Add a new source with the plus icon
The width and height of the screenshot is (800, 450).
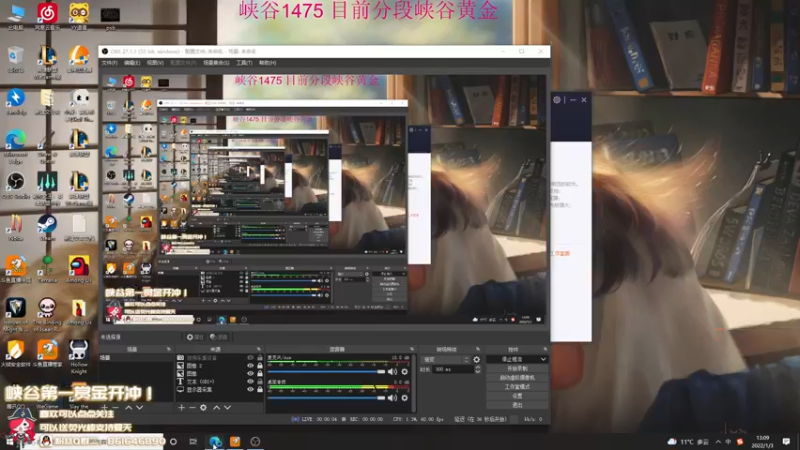click(x=181, y=408)
